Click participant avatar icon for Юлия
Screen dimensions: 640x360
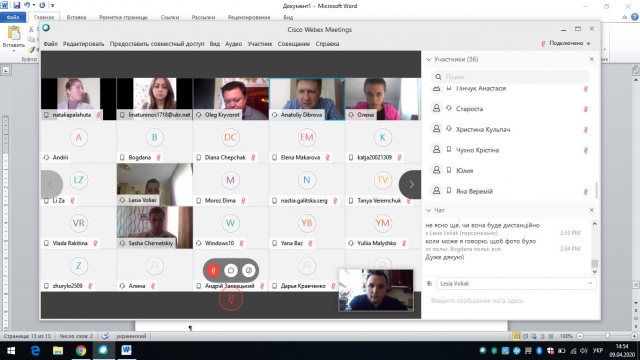tap(436, 170)
